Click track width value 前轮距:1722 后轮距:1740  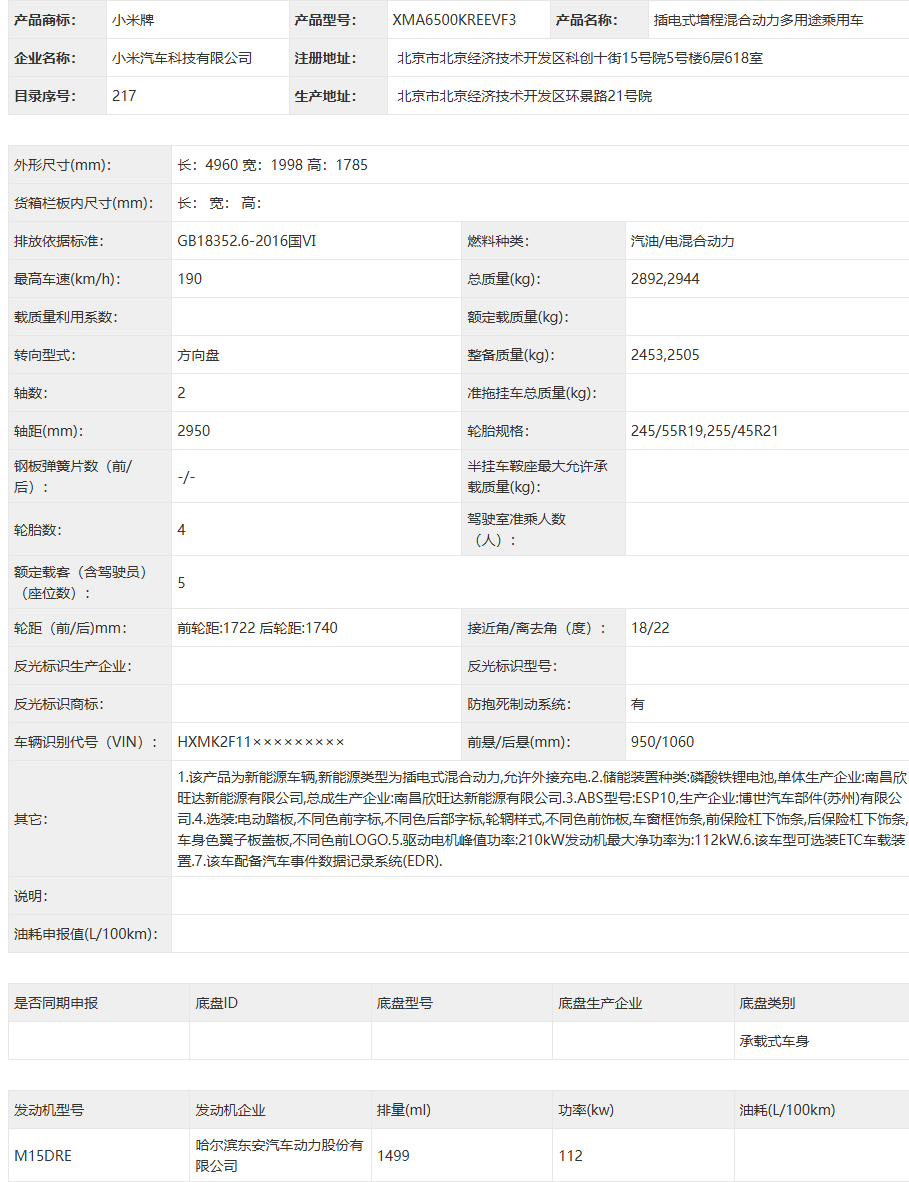pos(257,628)
